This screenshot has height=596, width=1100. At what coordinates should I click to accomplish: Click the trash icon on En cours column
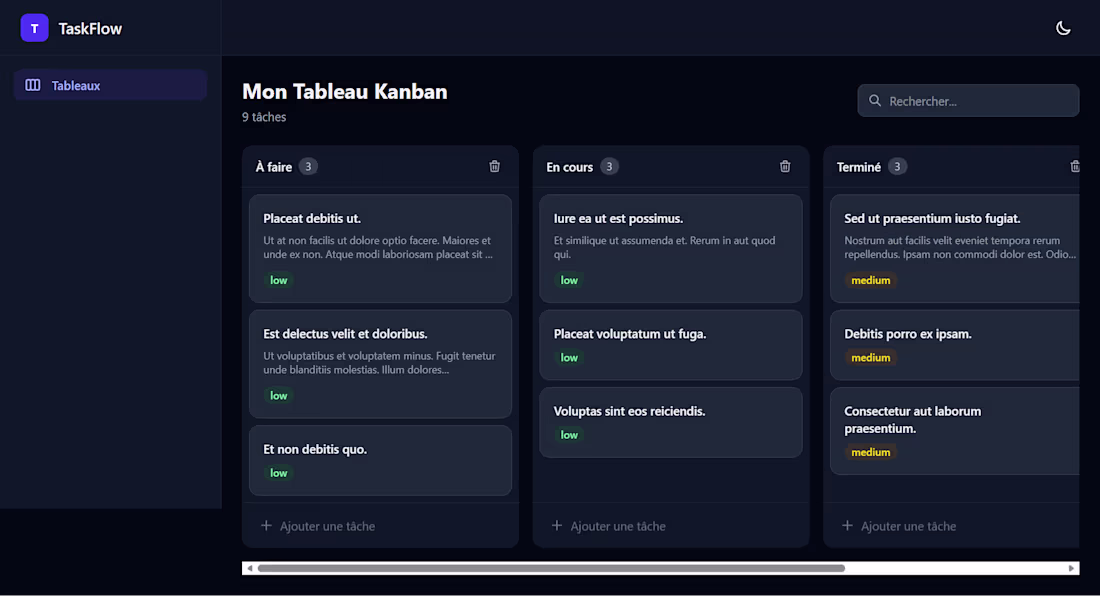coord(785,166)
